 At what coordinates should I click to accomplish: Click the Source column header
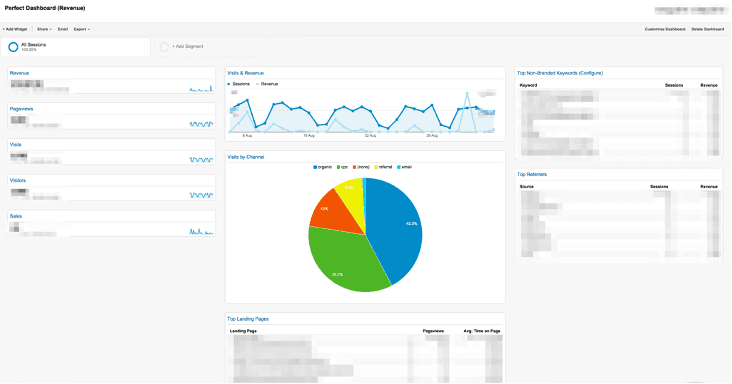pyautogui.click(x=527, y=187)
